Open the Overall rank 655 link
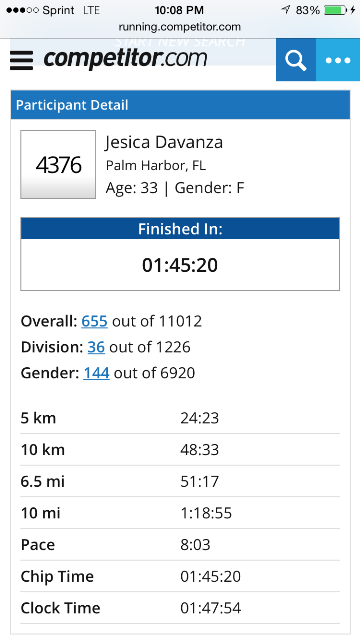This screenshot has width=360, height=640. click(x=94, y=321)
